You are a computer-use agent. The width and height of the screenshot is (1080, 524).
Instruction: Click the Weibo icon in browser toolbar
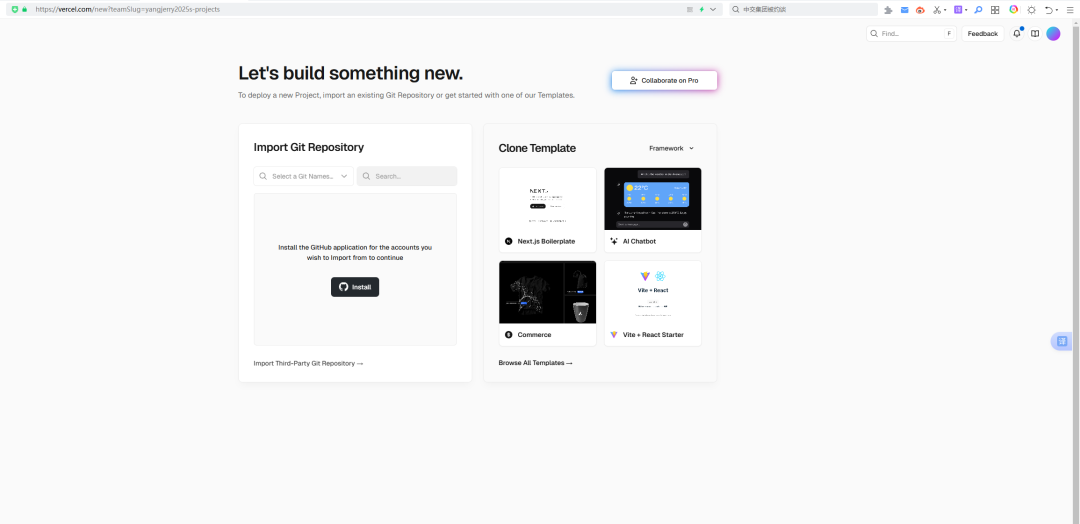click(x=920, y=9)
